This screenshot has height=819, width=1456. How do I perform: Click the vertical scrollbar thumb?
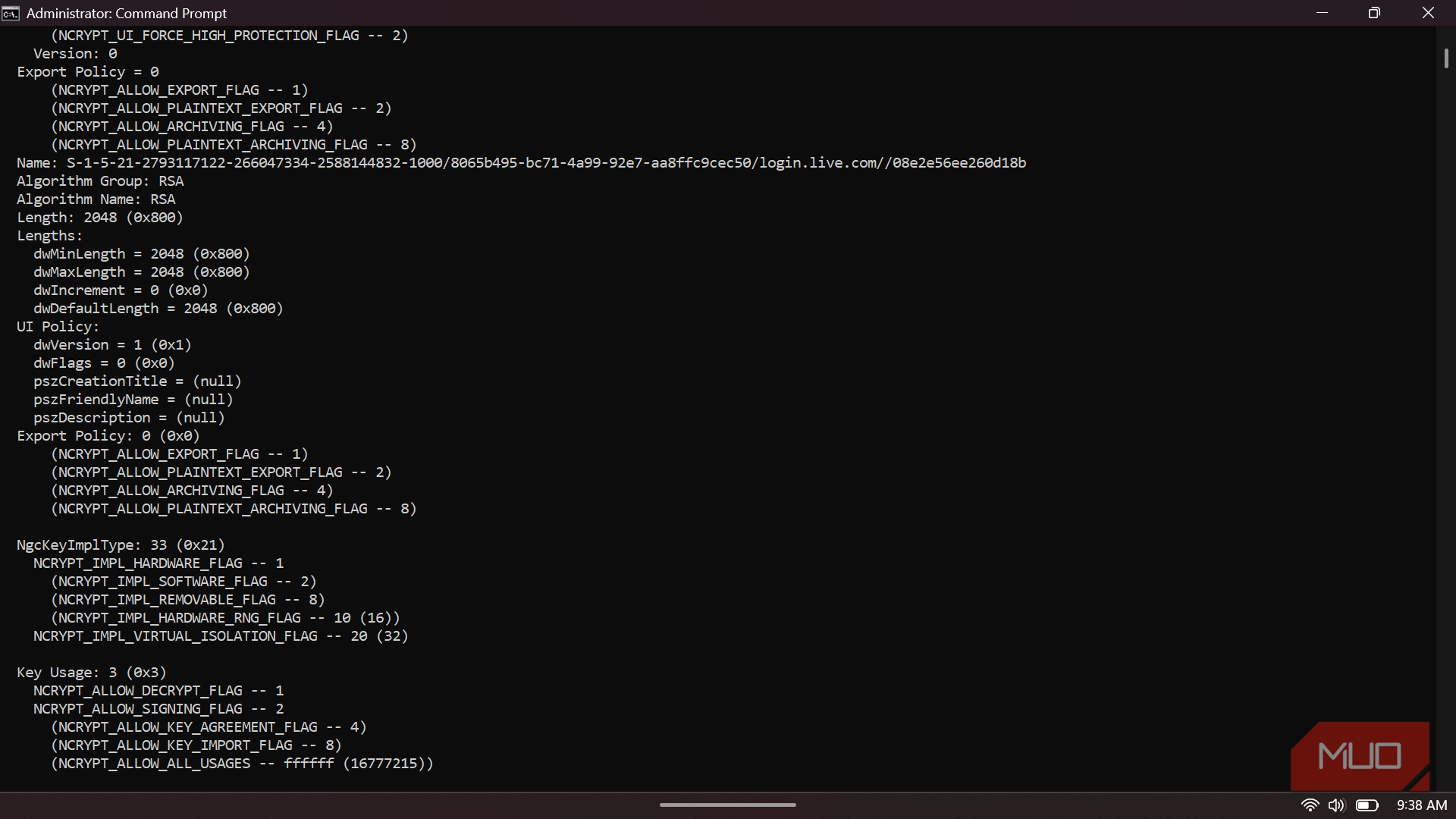(x=1446, y=58)
